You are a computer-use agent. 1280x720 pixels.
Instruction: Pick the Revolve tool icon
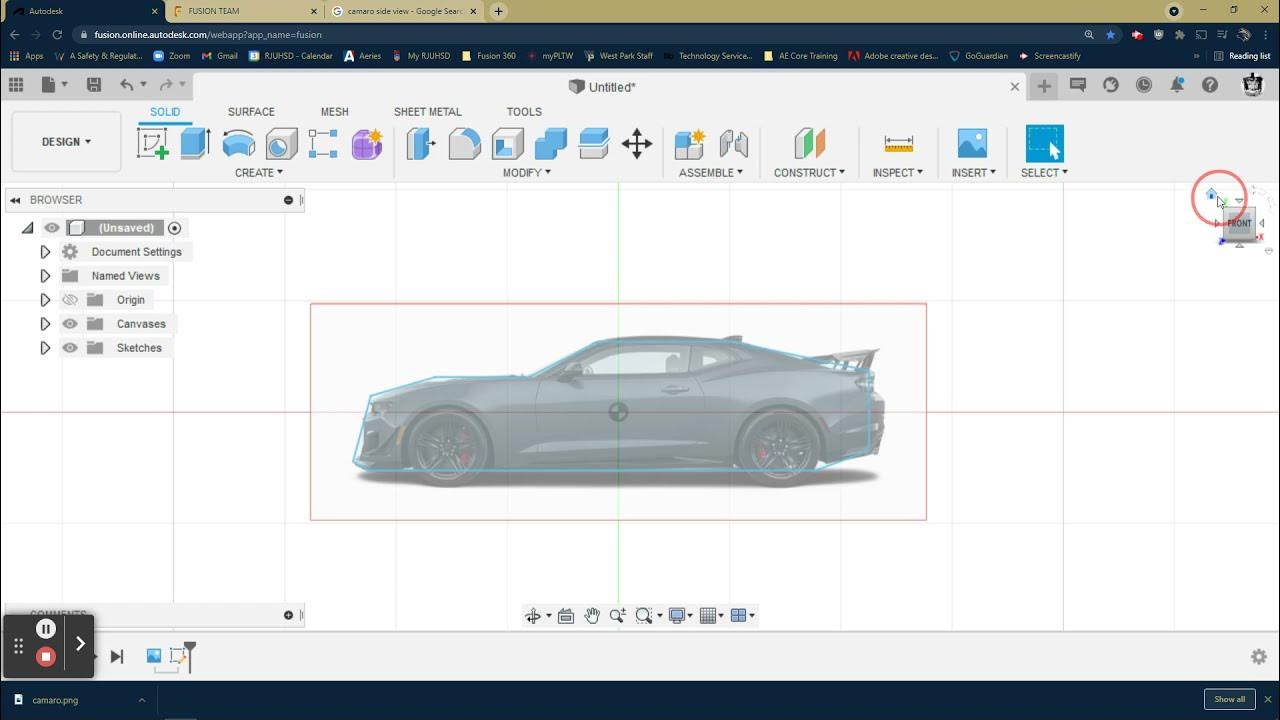tap(238, 144)
